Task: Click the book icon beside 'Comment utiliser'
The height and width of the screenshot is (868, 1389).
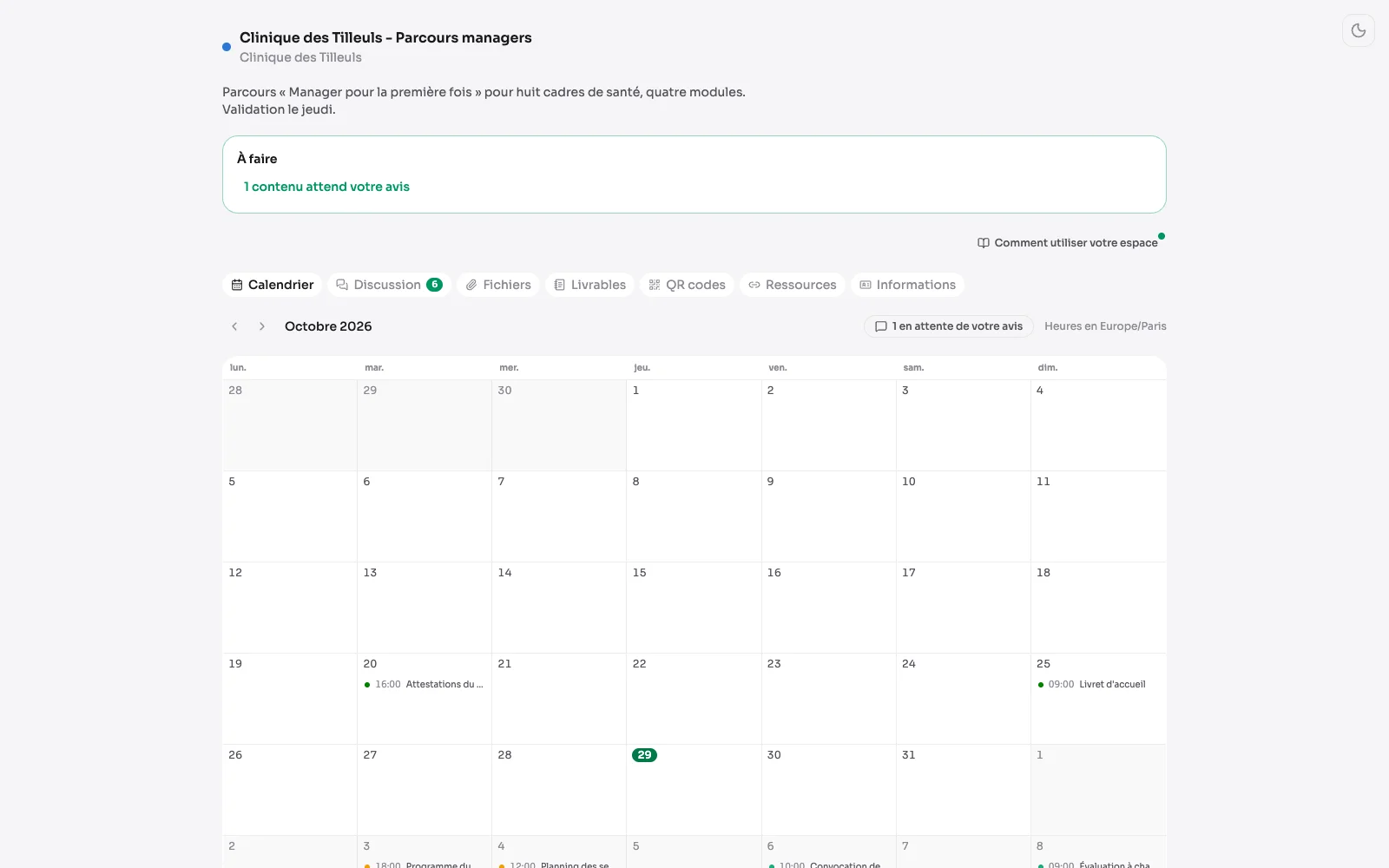Action: (x=984, y=243)
